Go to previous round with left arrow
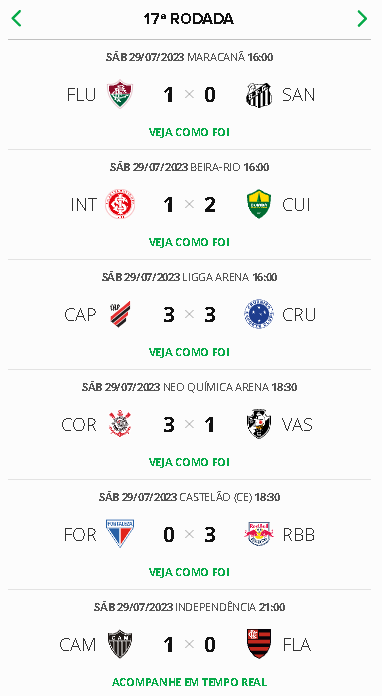The width and height of the screenshot is (382, 696). click(16, 19)
